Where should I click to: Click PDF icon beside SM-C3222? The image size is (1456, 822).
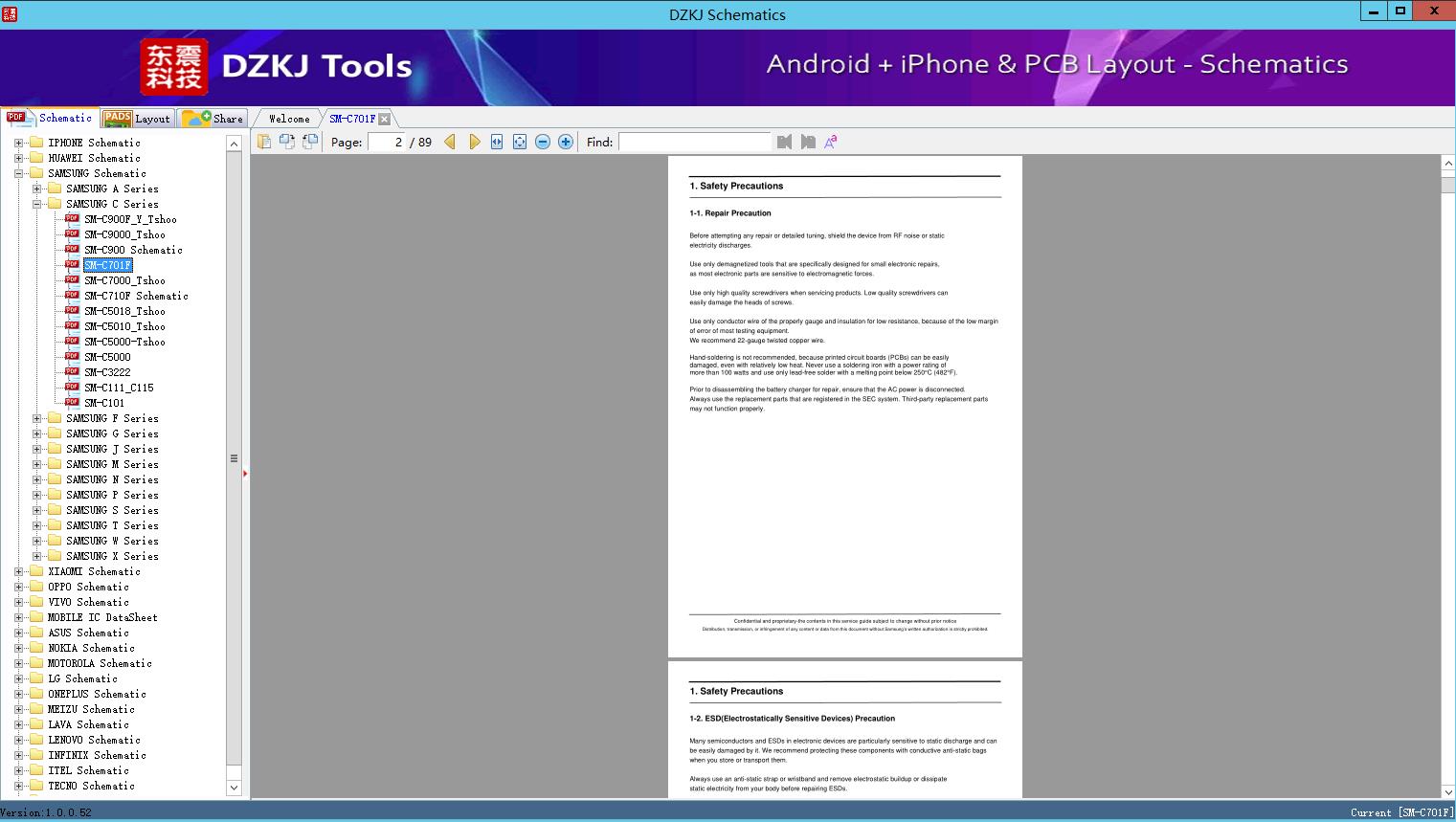tap(72, 372)
